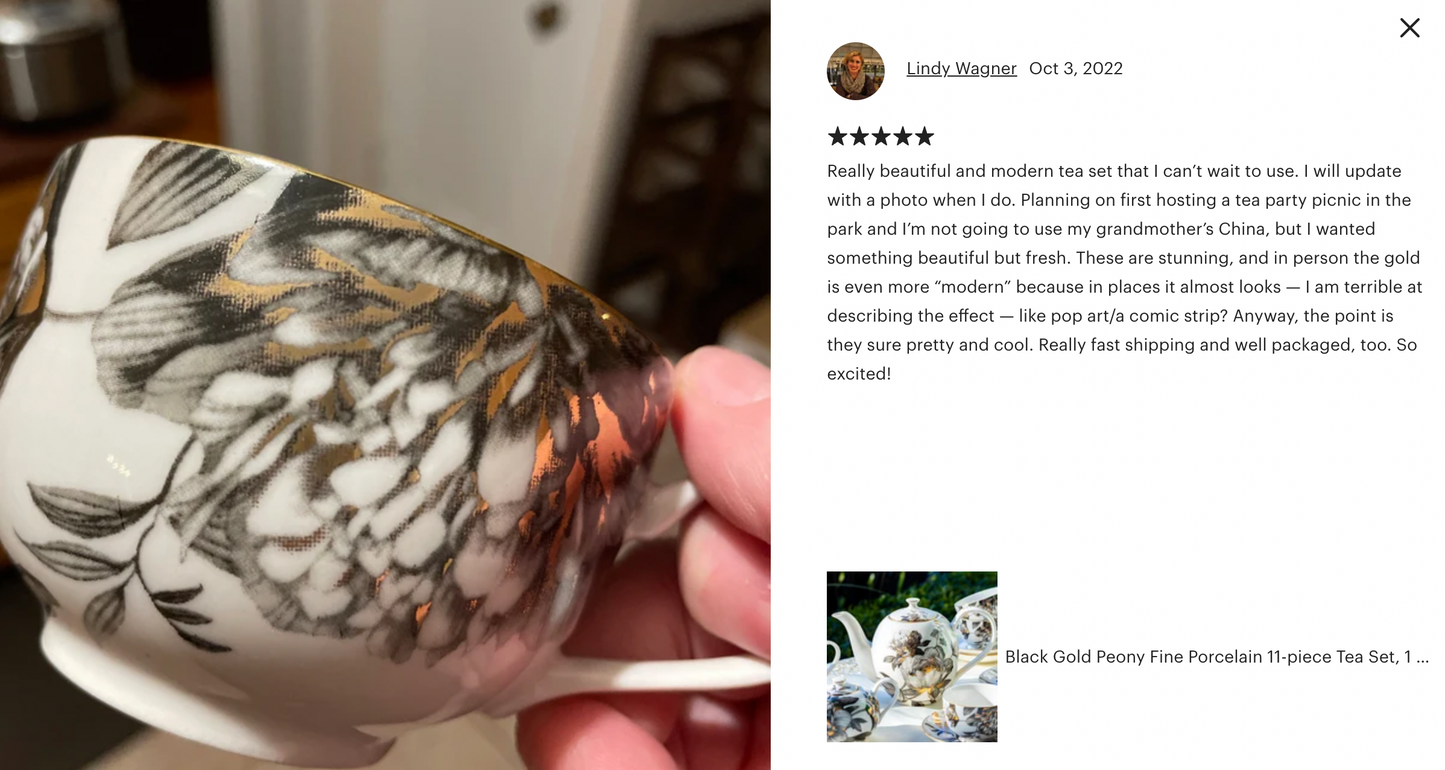
Task: Click the fifth star of the rating
Action: pos(924,136)
